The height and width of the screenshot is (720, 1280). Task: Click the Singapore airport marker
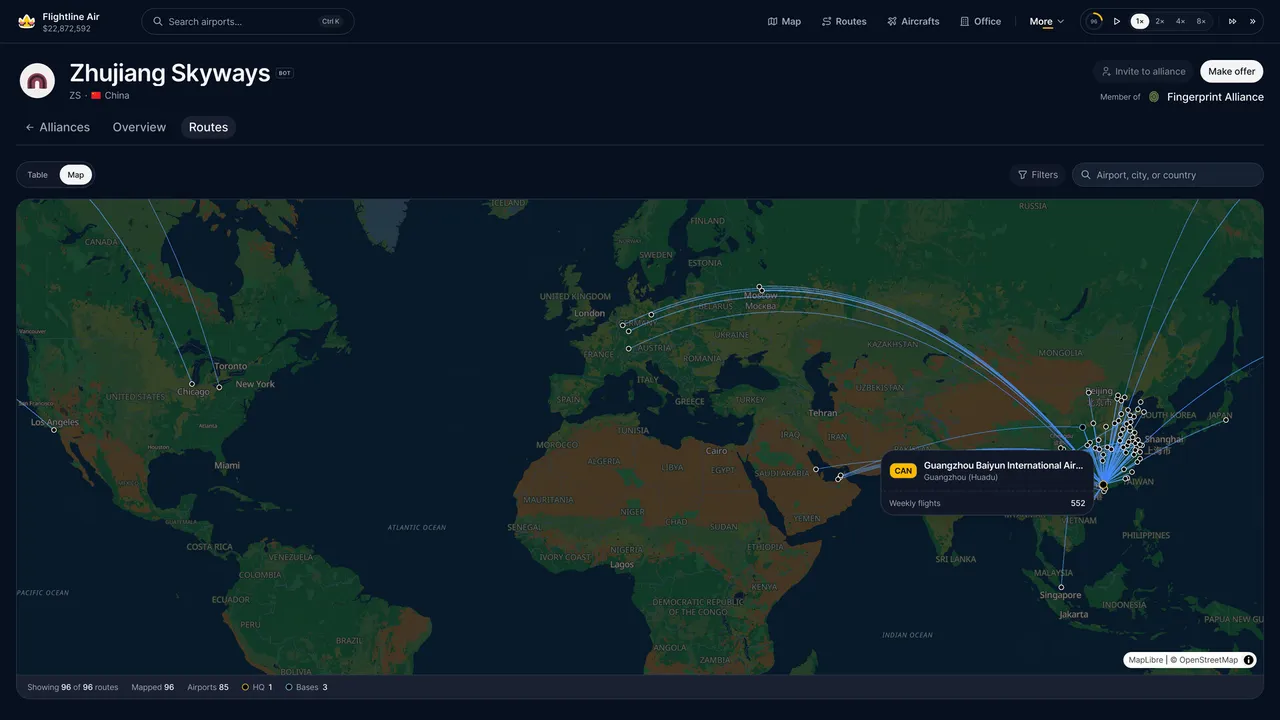tap(1061, 587)
